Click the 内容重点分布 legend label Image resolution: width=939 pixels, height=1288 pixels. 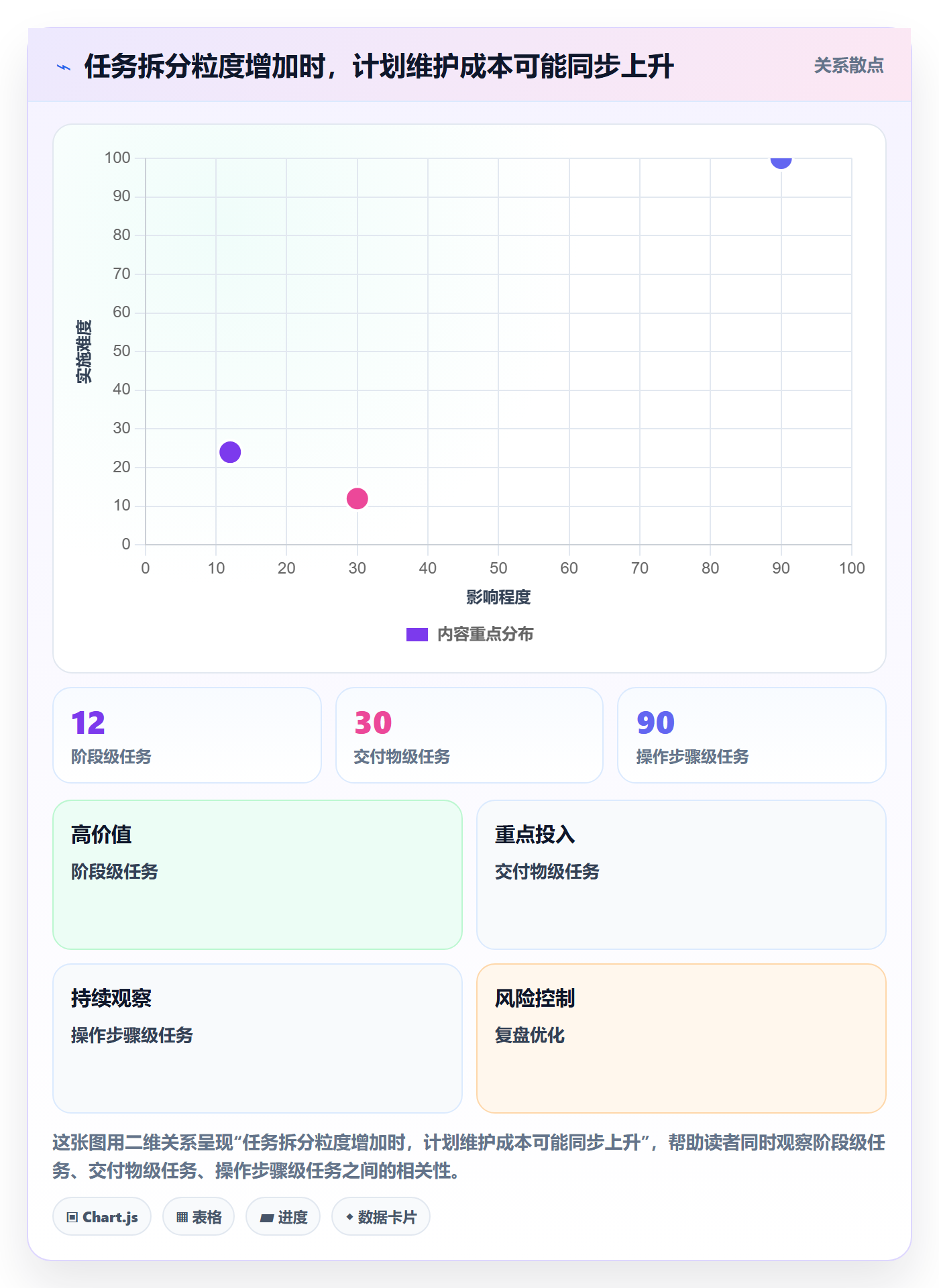point(485,635)
